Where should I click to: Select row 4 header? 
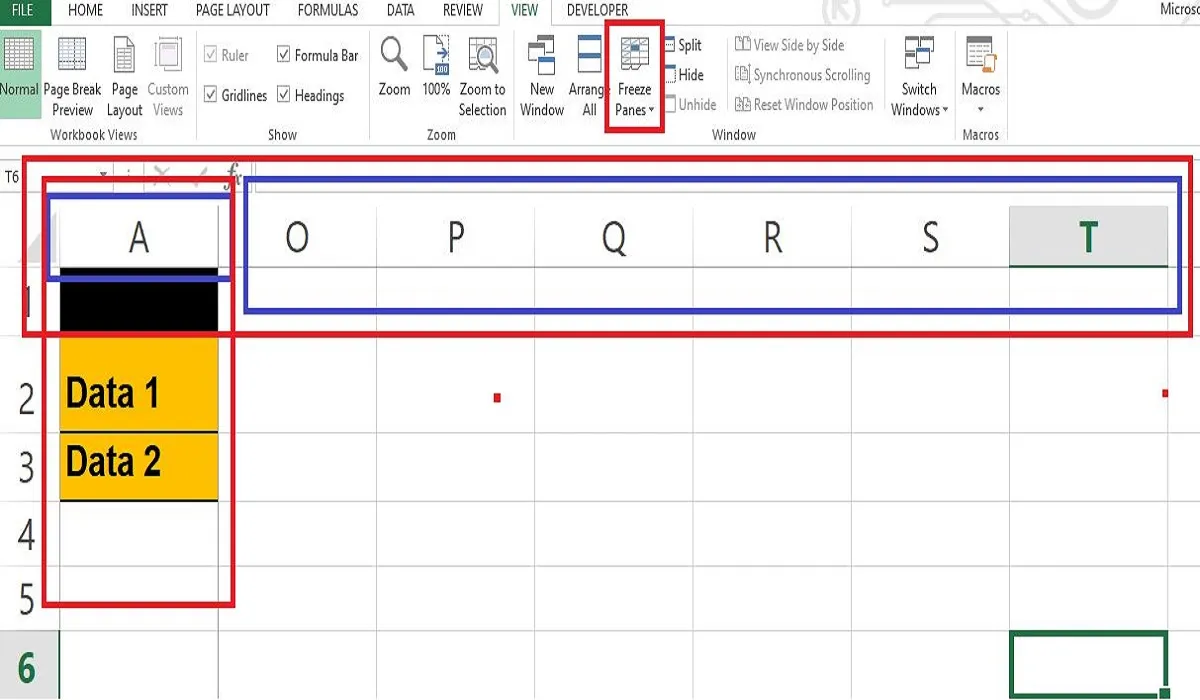(28, 534)
